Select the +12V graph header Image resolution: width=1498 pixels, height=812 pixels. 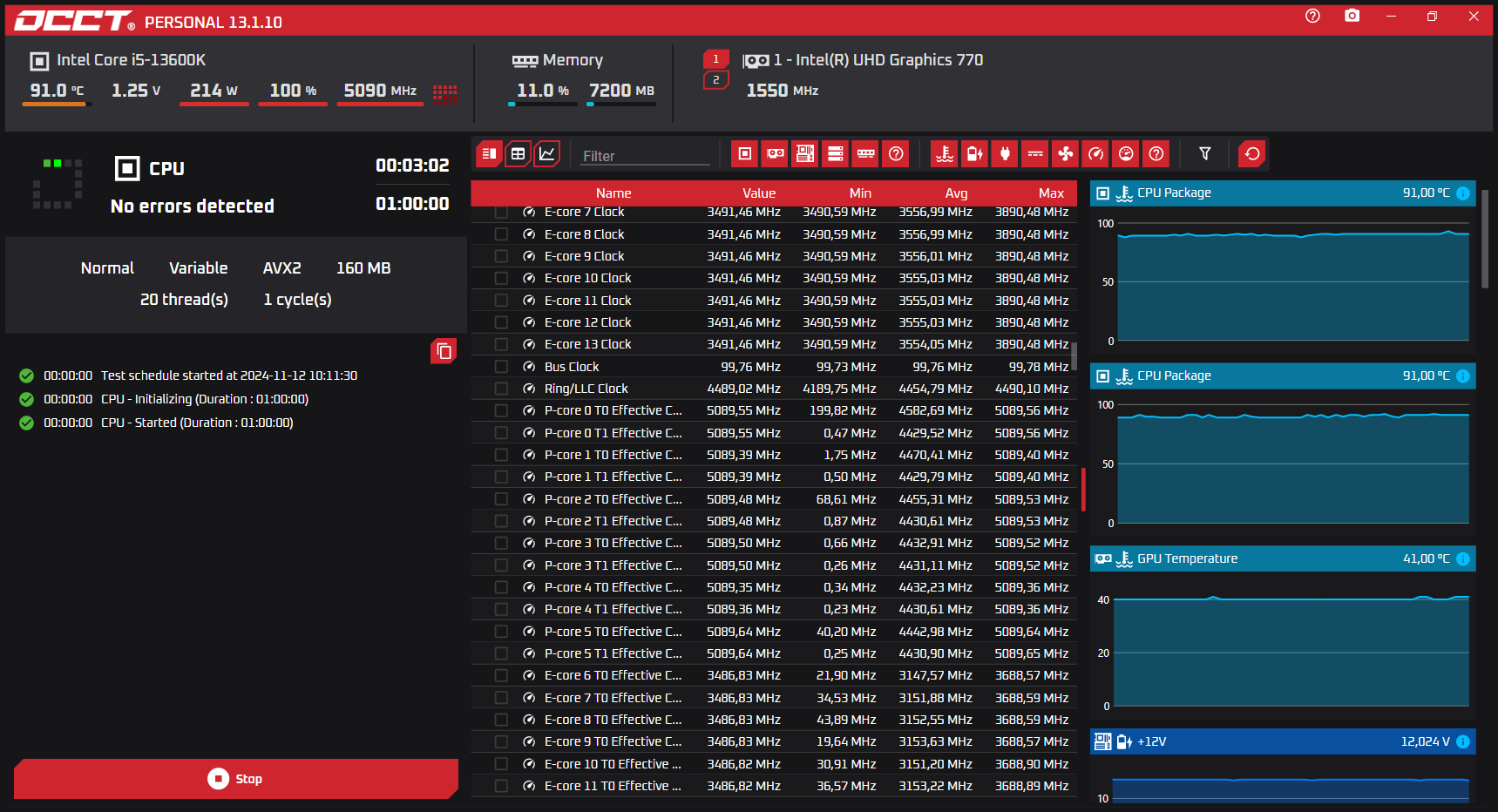coord(1283,741)
